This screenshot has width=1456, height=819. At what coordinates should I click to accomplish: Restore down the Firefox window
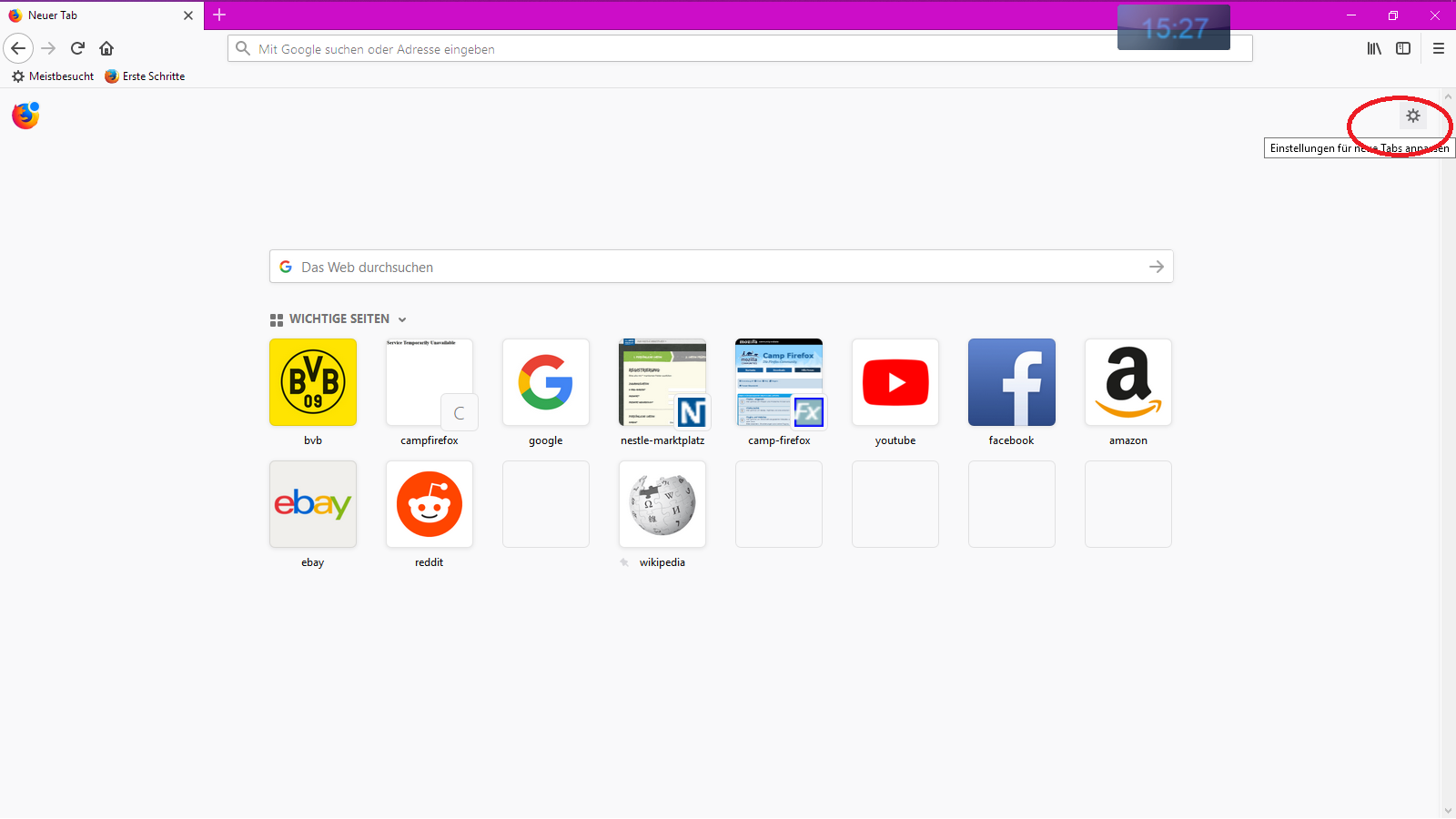(x=1393, y=15)
